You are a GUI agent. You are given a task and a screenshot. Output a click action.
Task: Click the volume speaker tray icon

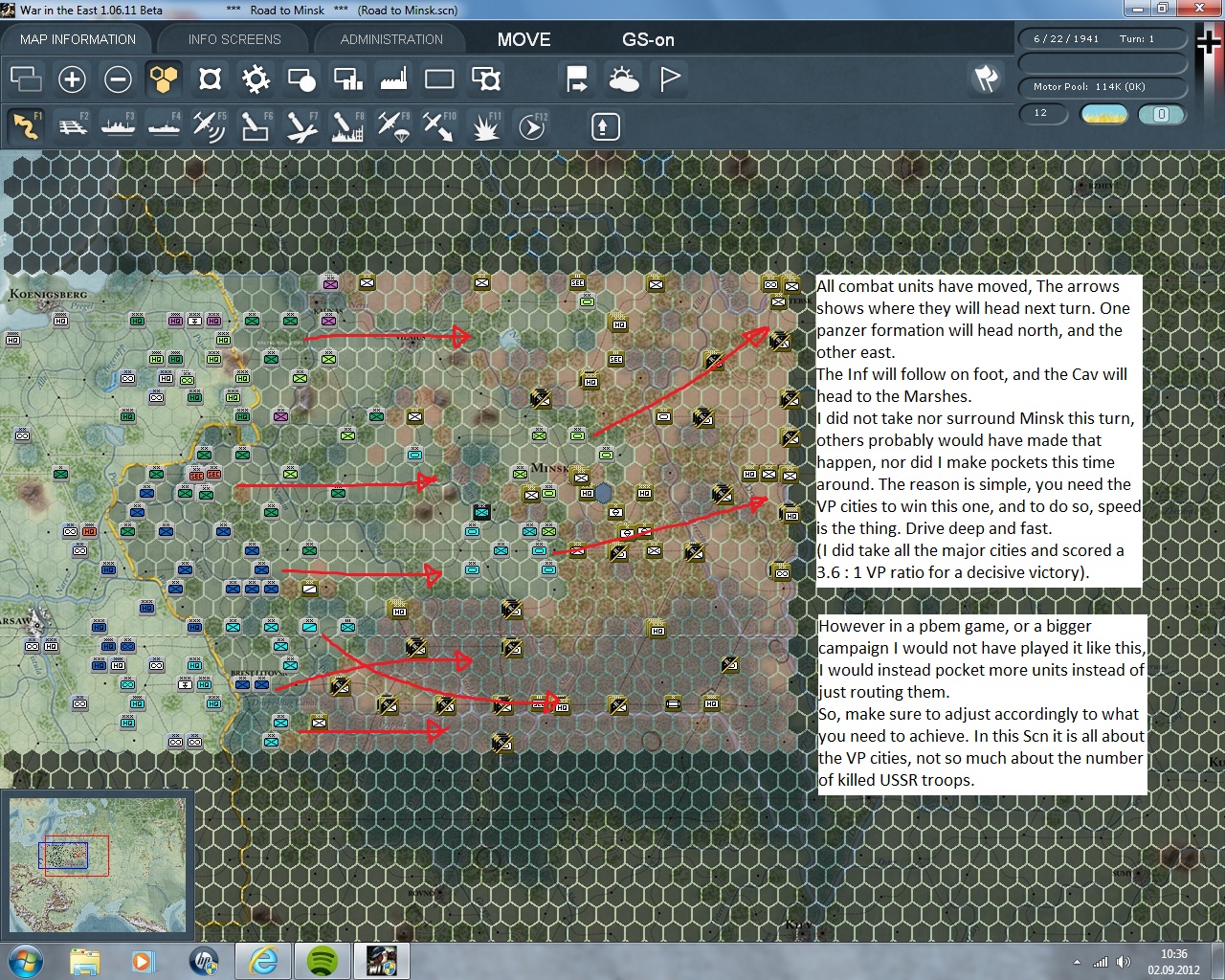coord(1124,962)
